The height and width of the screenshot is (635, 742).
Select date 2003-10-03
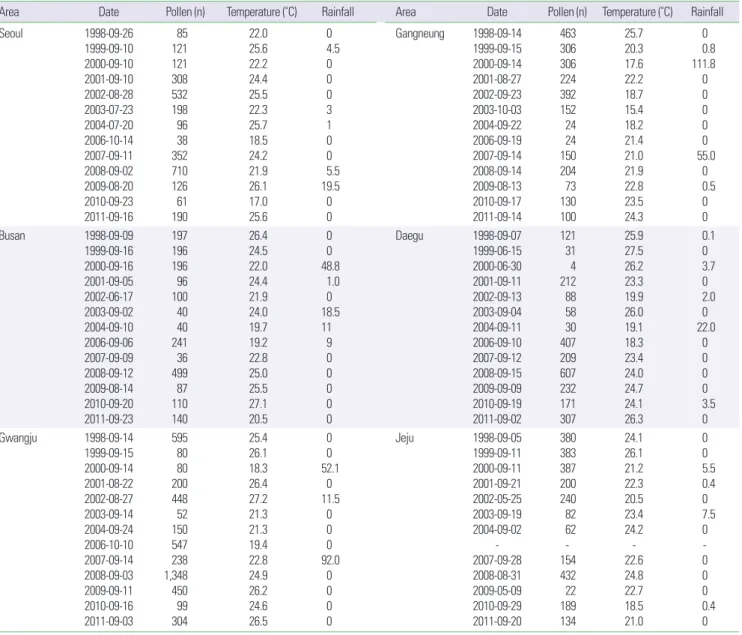coord(497,110)
